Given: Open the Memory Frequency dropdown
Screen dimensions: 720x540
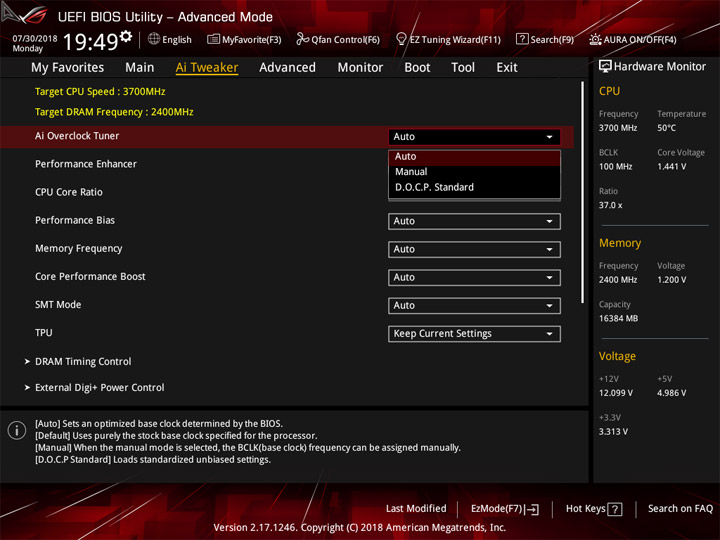Looking at the screenshot, I should tap(474, 249).
